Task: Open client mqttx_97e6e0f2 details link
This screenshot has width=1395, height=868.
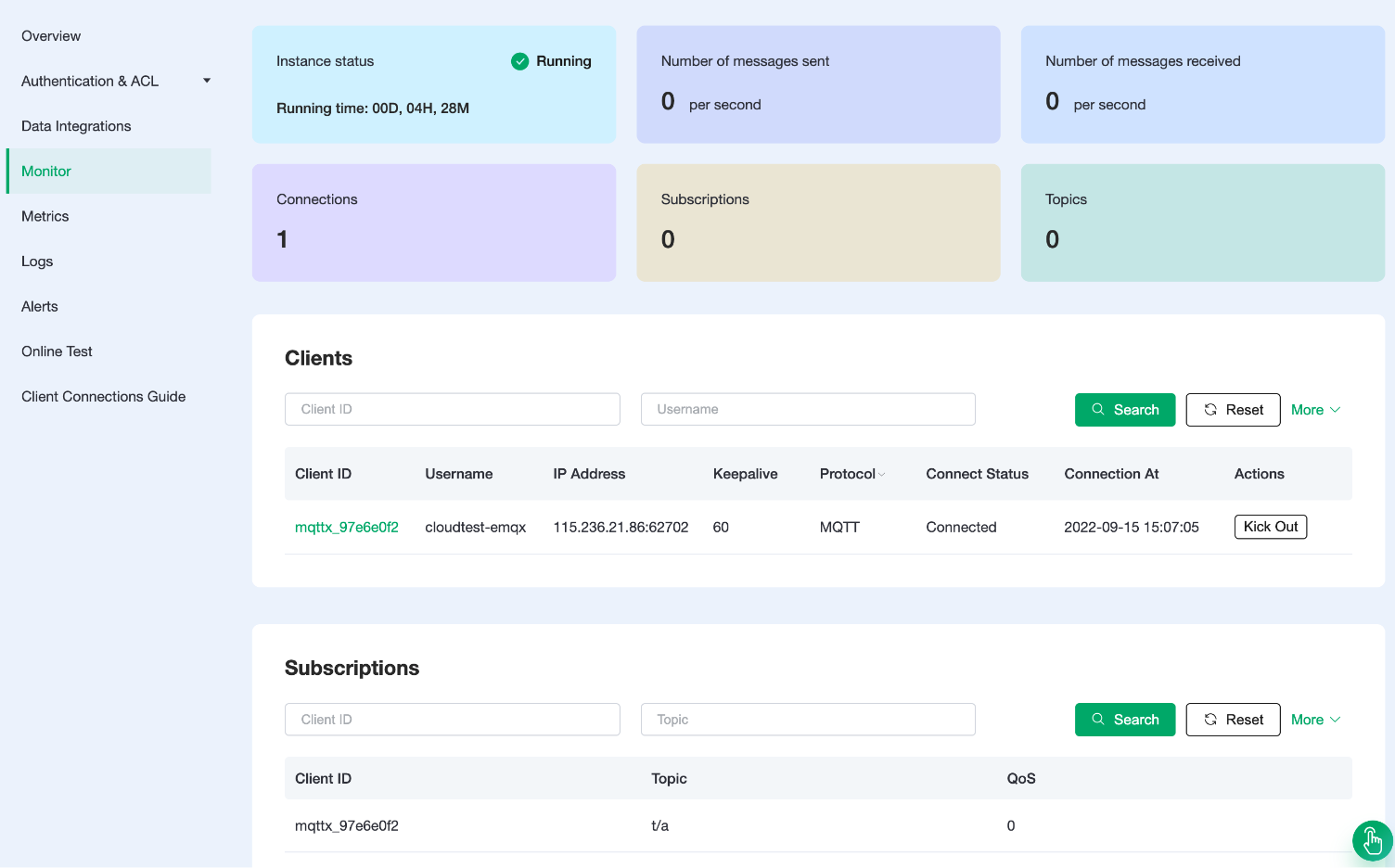Action: (346, 528)
